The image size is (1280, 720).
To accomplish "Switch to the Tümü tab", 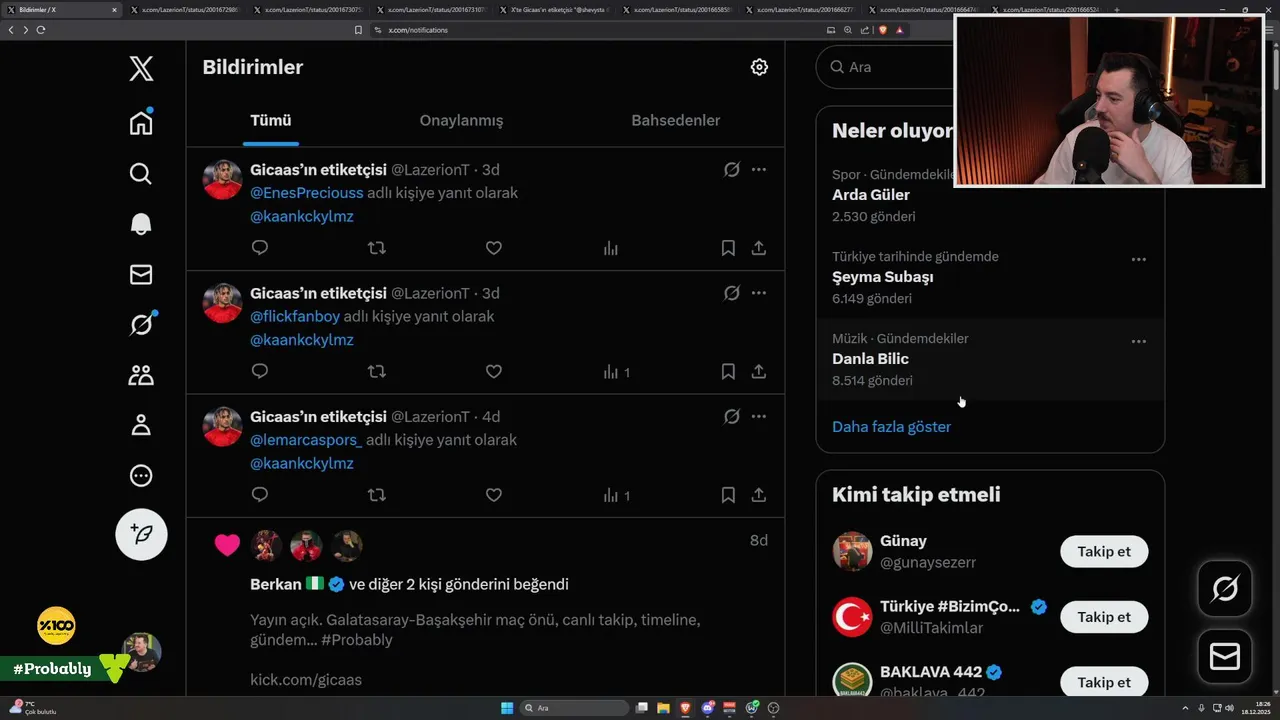I will pos(271,121).
